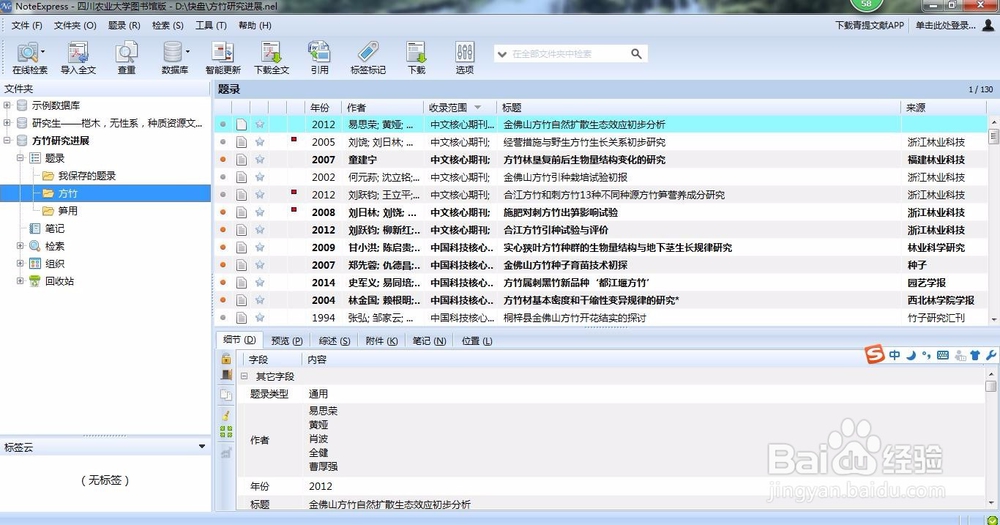Open 标签标记 tag marking tool
This screenshot has height=525, width=1000.
[x=368, y=58]
